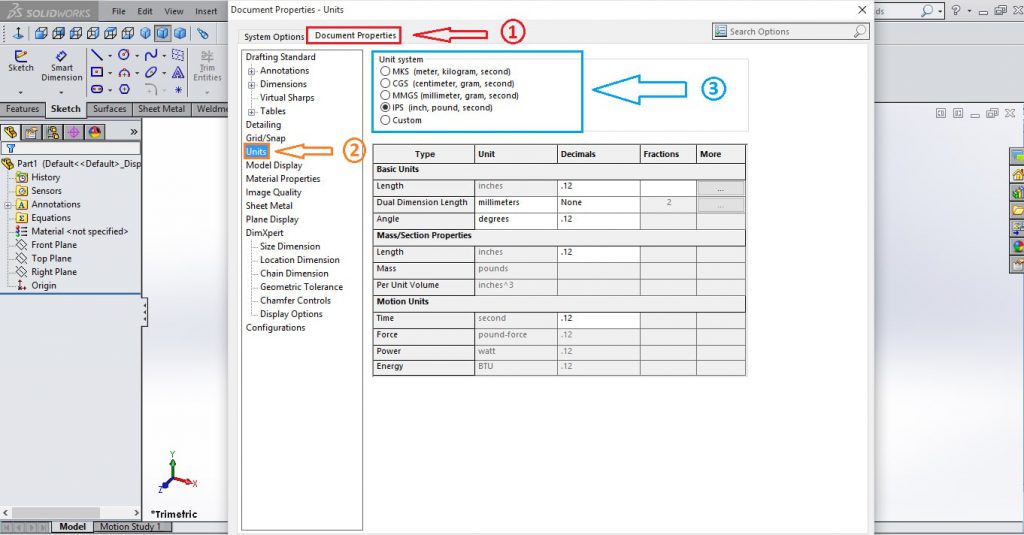1024x535 pixels.
Task: Click the filter funnel icon in the feature tree
Action: pos(10,149)
